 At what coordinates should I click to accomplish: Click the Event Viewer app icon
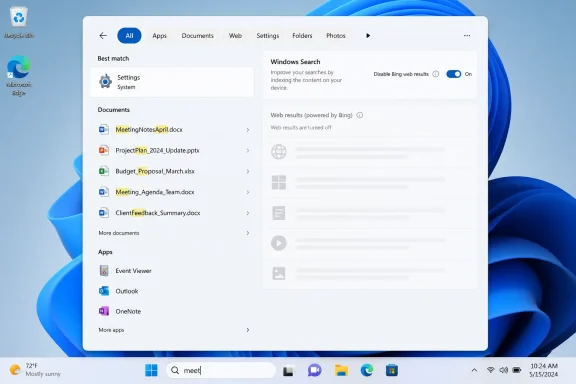point(104,271)
